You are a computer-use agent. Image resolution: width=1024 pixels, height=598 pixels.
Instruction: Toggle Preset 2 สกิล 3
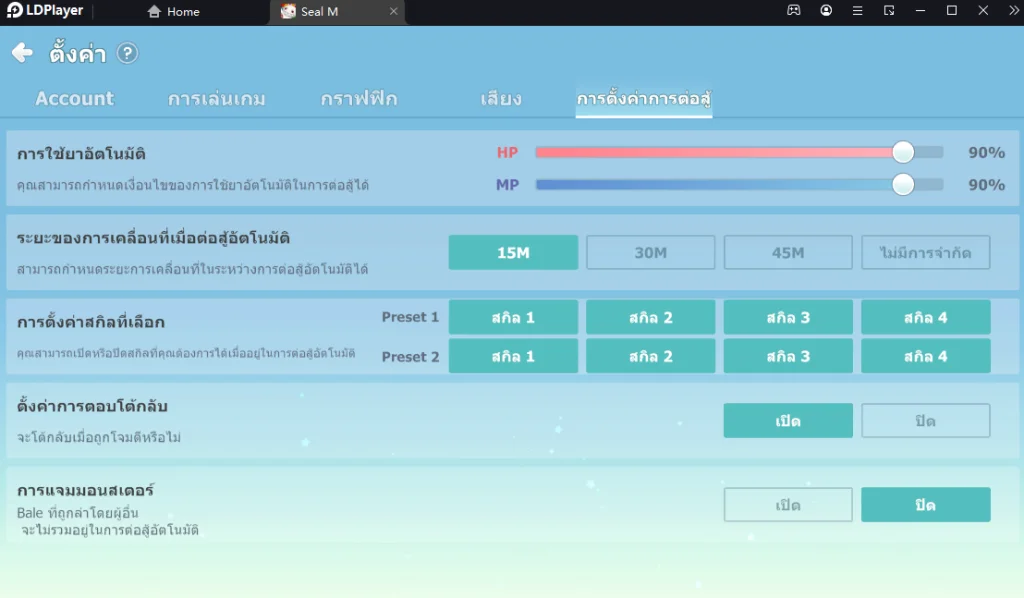click(x=788, y=356)
